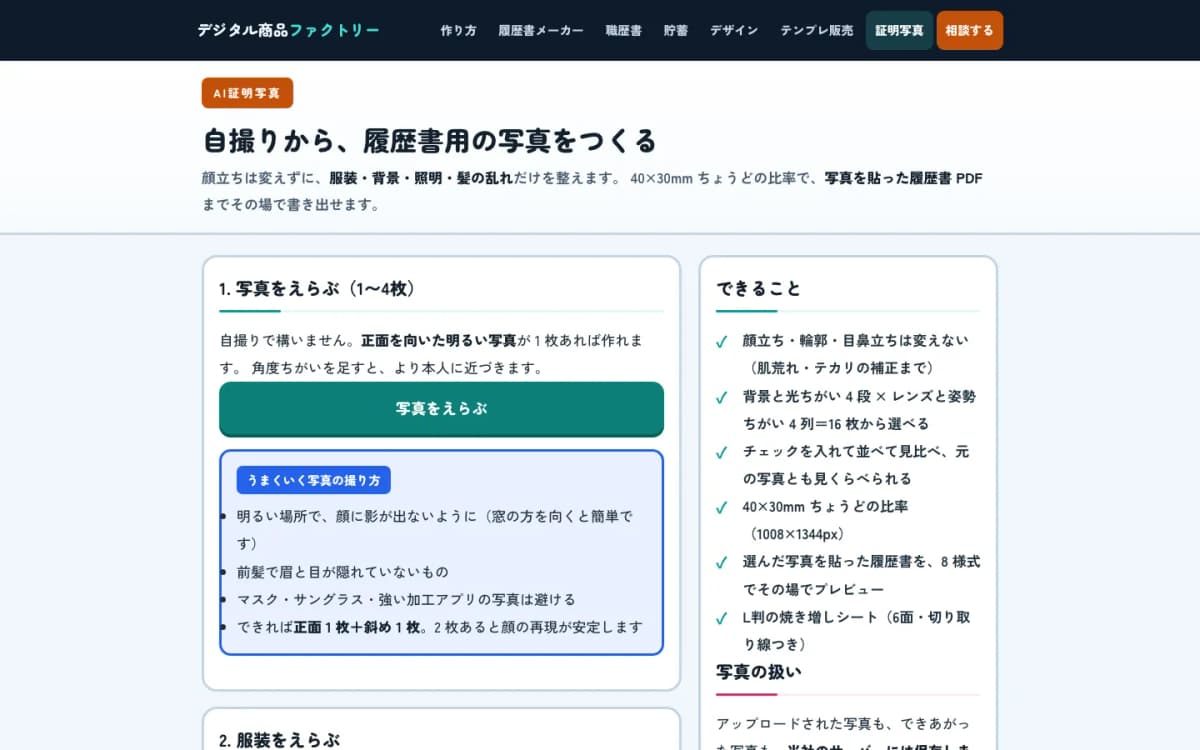The image size is (1200, 750).
Task: Click the 2. 服装をえらぶ heading
Action: pyautogui.click(x=279, y=740)
